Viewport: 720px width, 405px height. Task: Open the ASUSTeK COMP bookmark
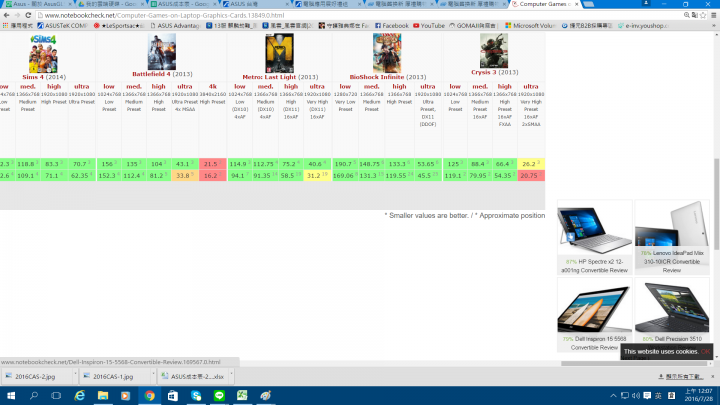[62, 26]
